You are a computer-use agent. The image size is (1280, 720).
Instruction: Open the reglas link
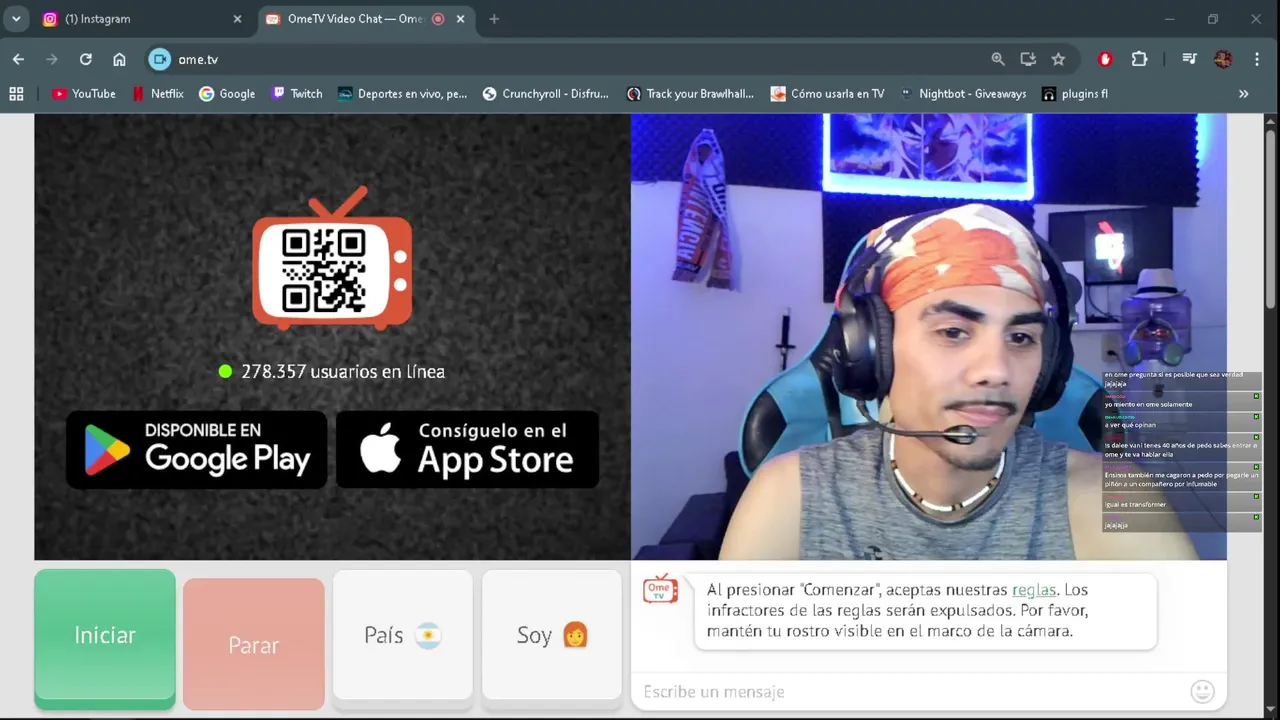click(1034, 590)
